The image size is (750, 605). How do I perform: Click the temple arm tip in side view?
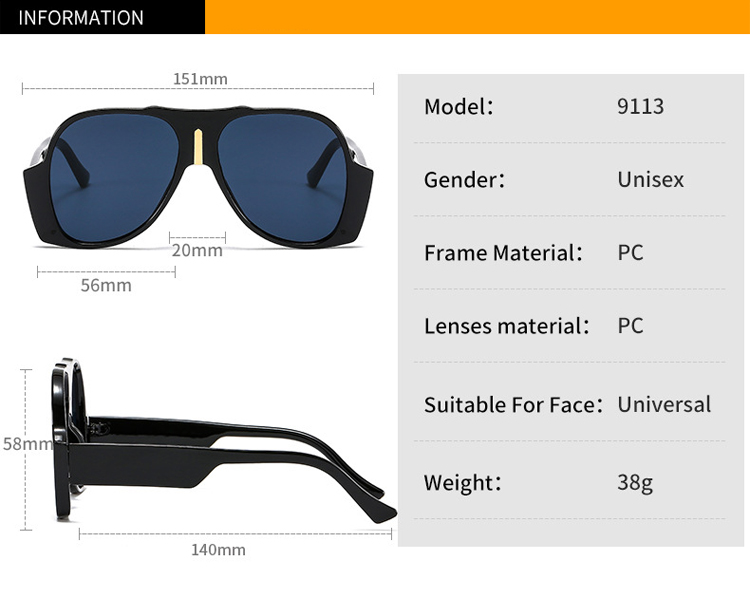[x=383, y=514]
